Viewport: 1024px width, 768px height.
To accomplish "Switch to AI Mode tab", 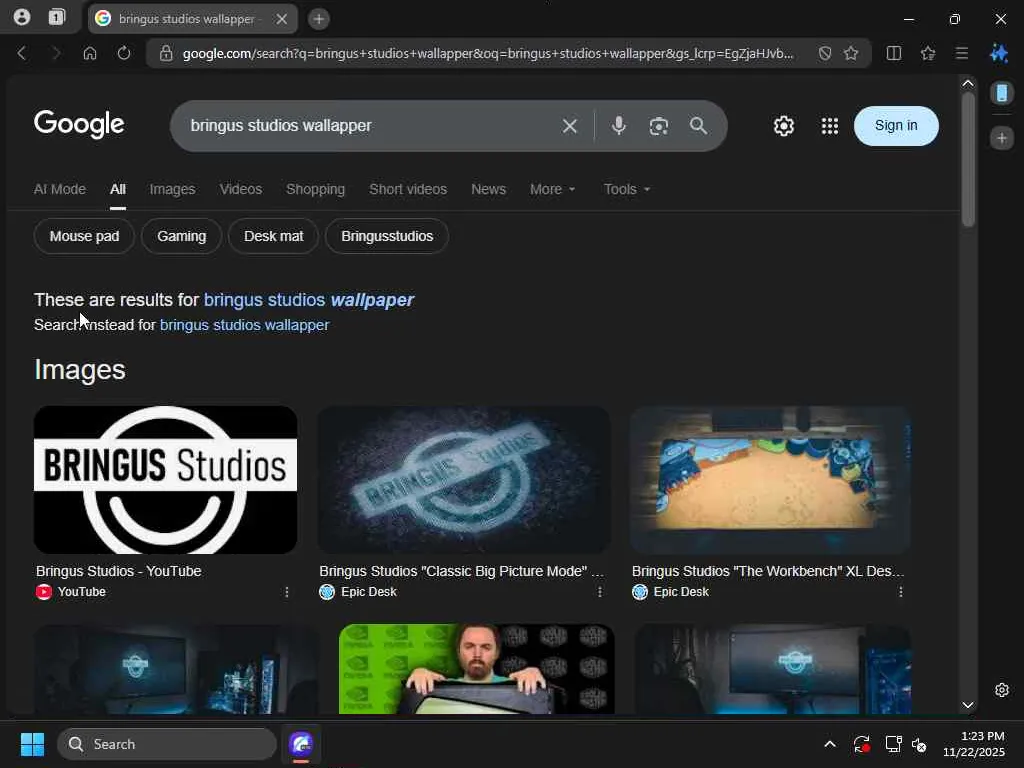I will 59,189.
